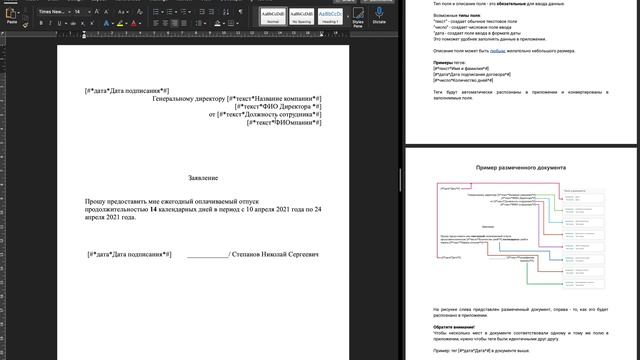The height and width of the screenshot is (360, 640).
Task: Click the Multilevel list icon
Action: pyautogui.click(x=183, y=12)
